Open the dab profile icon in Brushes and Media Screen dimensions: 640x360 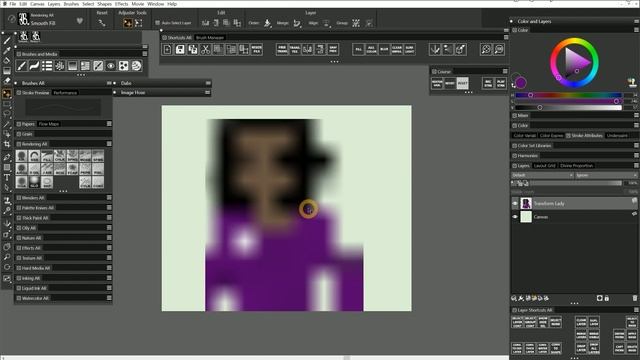point(60,66)
